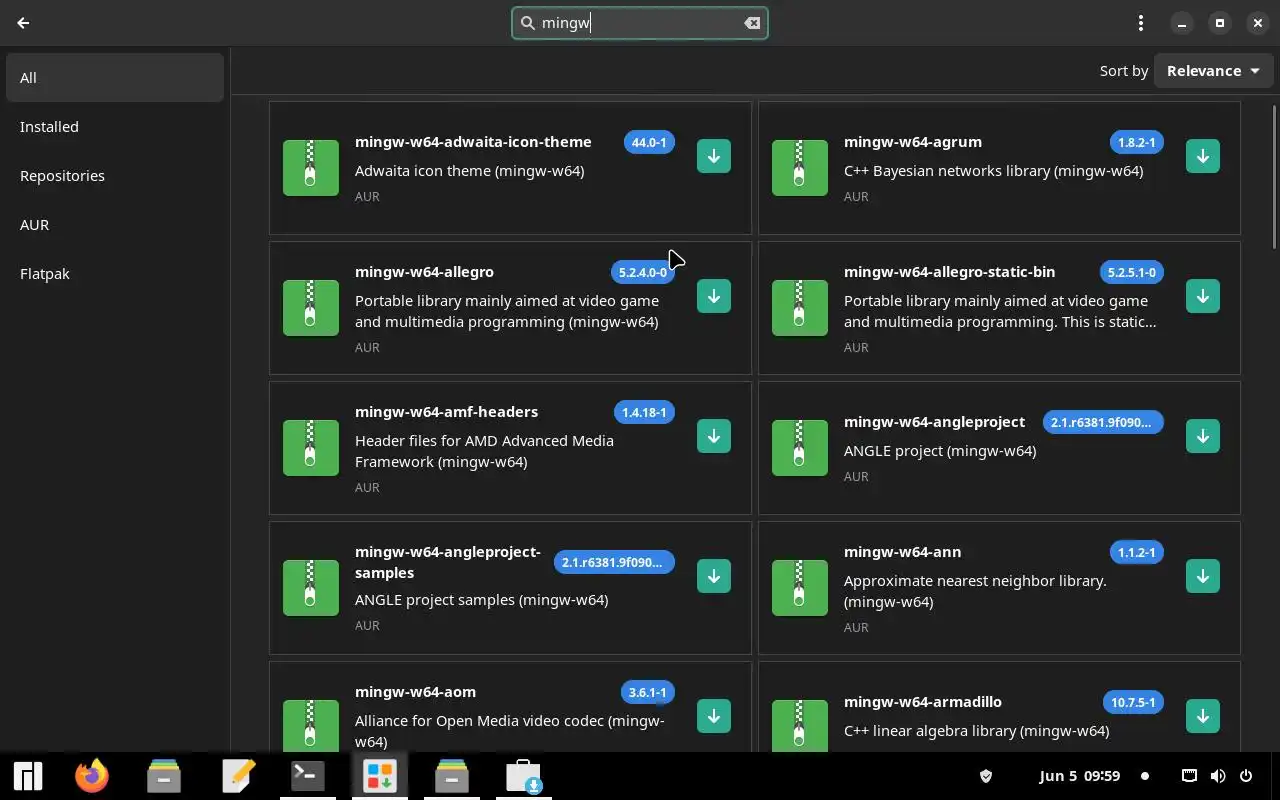Open the active Pamac taskbar icon

point(379,776)
